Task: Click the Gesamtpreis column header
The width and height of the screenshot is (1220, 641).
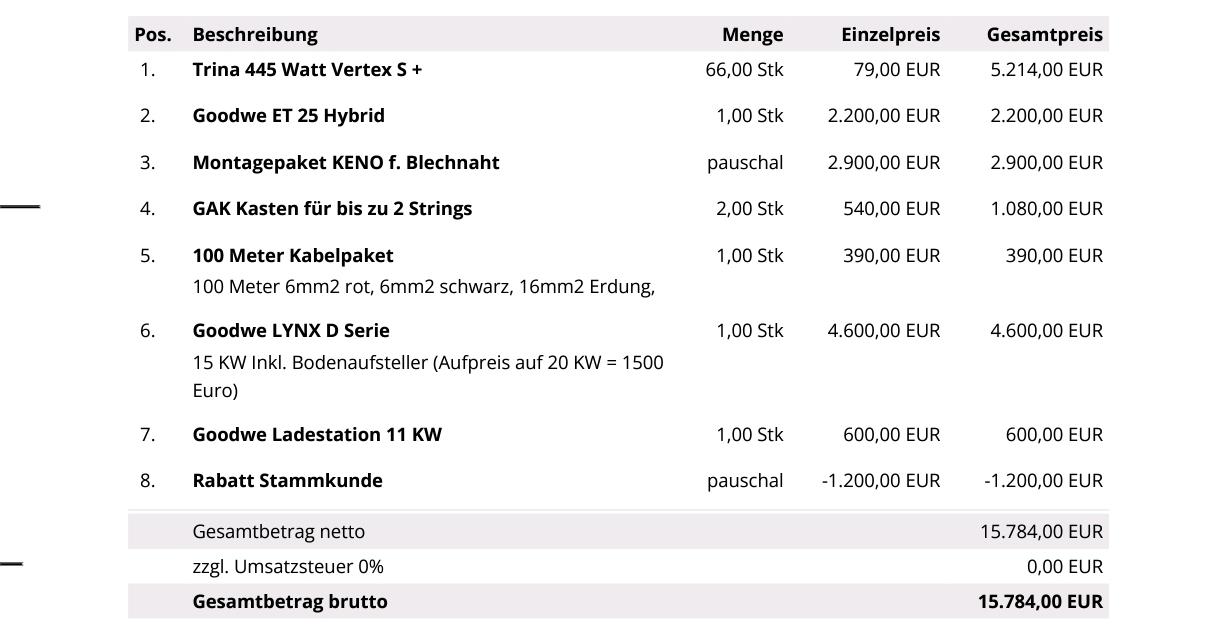Action: [x=1044, y=35]
